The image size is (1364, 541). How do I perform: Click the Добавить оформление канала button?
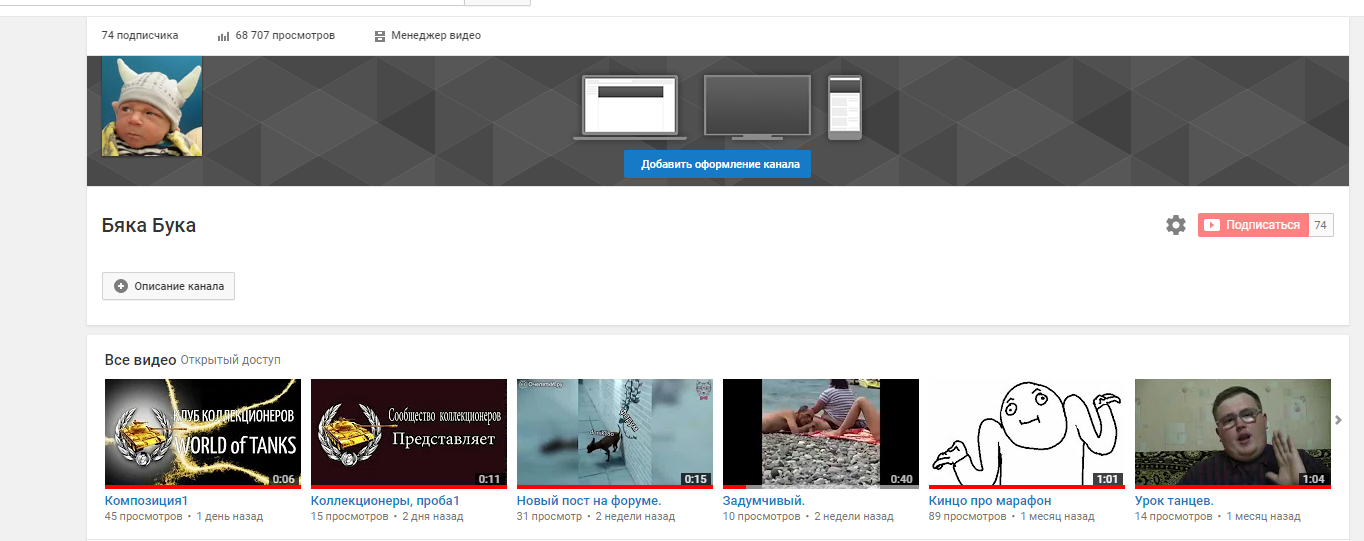click(717, 164)
